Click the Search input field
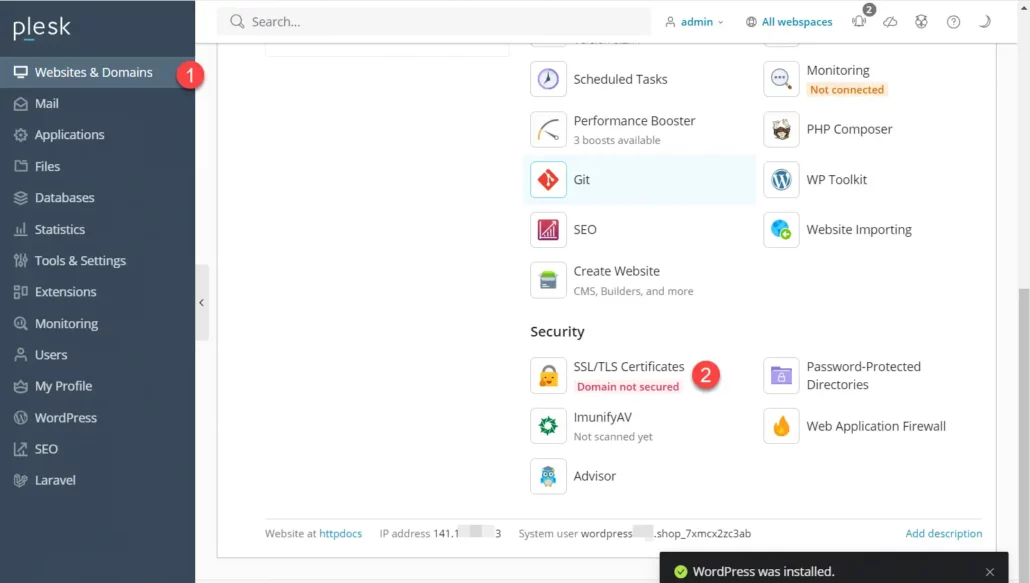The image size is (1030, 583). 434,22
